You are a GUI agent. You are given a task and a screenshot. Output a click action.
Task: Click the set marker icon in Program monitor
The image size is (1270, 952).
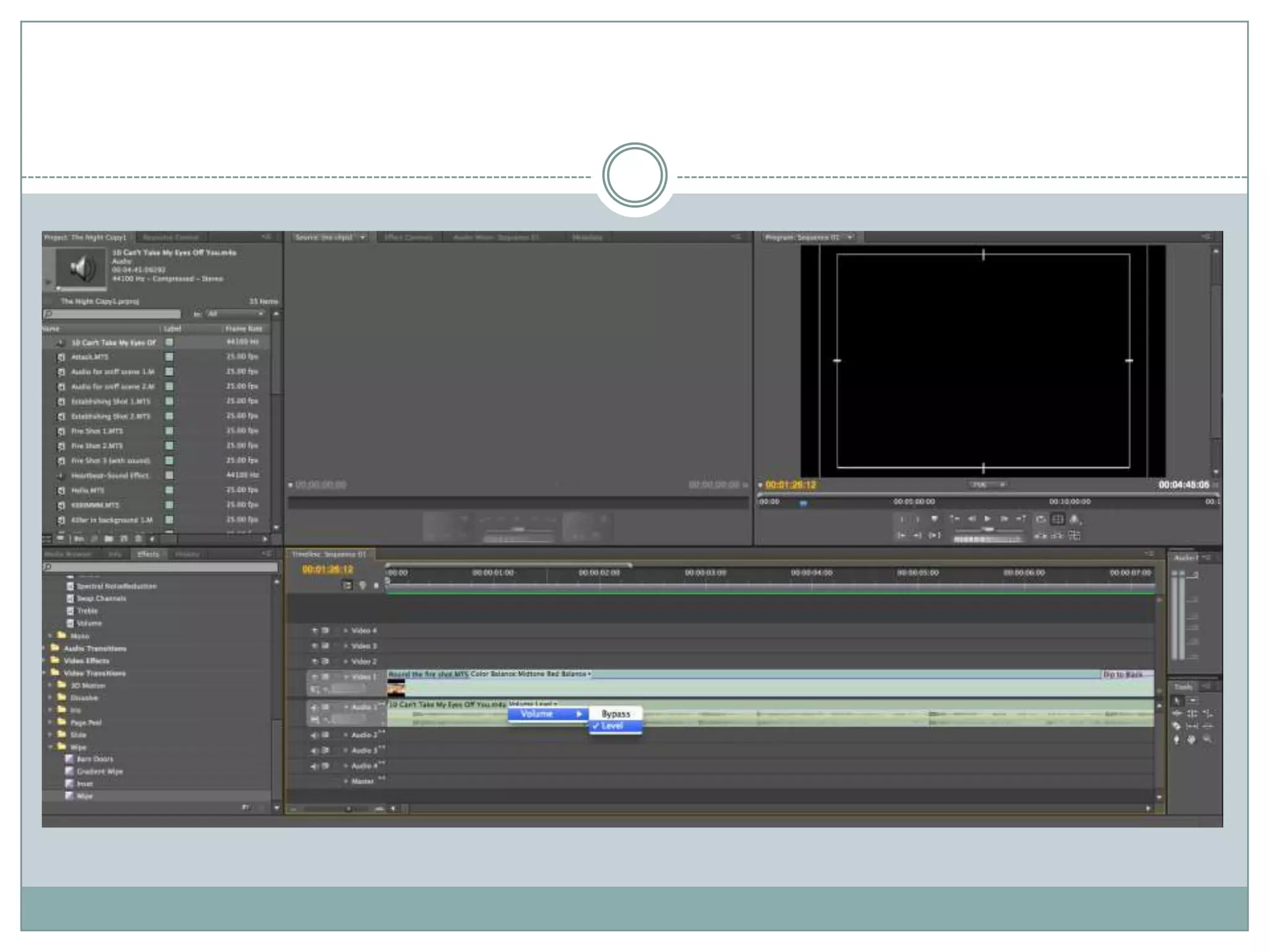[935, 519]
